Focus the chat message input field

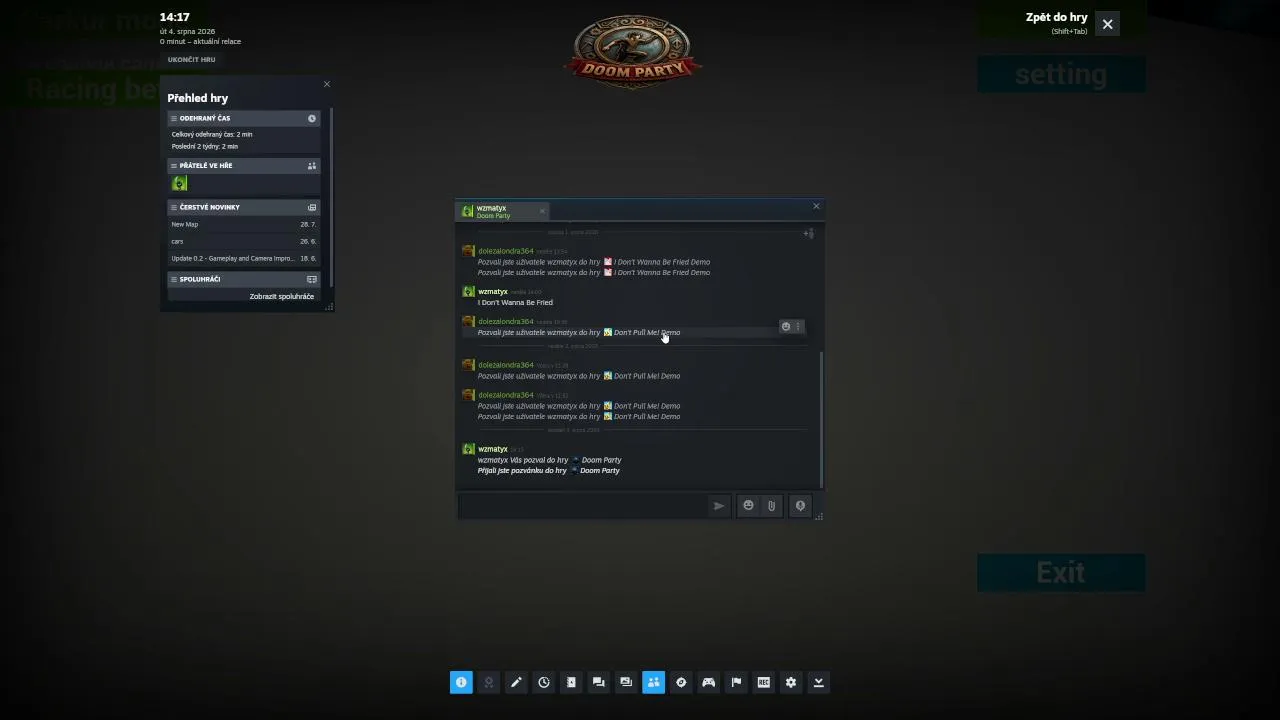point(582,506)
